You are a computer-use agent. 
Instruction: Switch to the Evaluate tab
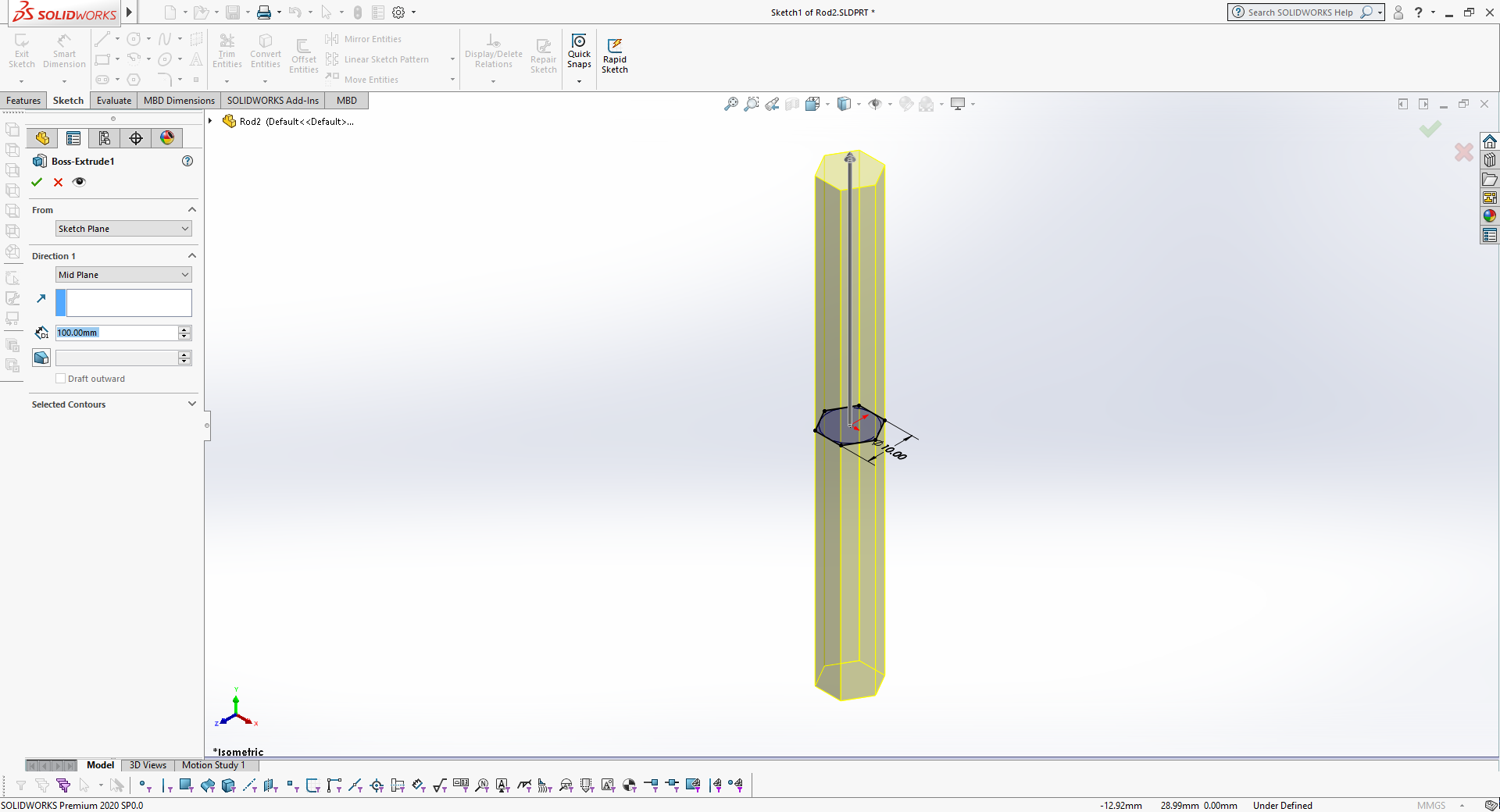(114, 101)
